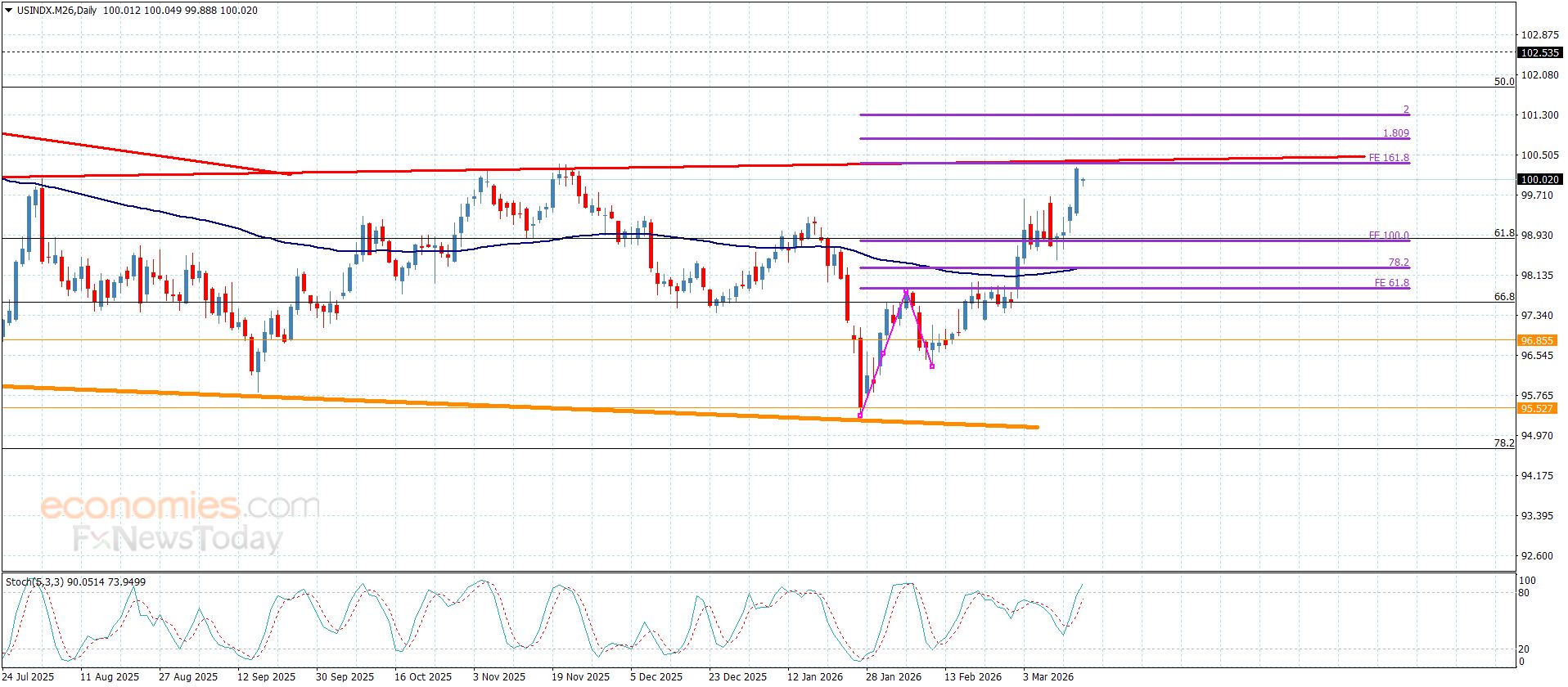Viewport: 1568px width, 687px height.
Task: Select the orange 96.855 price tag
Action: [x=1536, y=340]
